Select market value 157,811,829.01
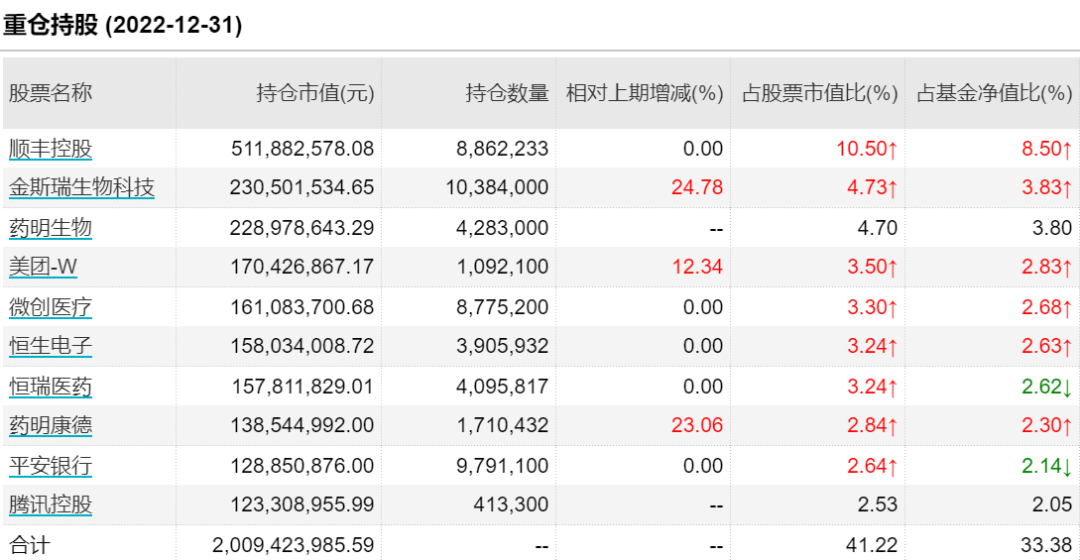Image resolution: width=1080 pixels, height=560 pixels. coord(302,386)
